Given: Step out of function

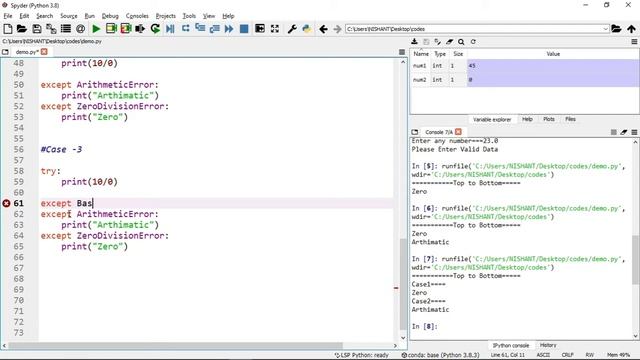Looking at the screenshot, I should tap(214, 29).
